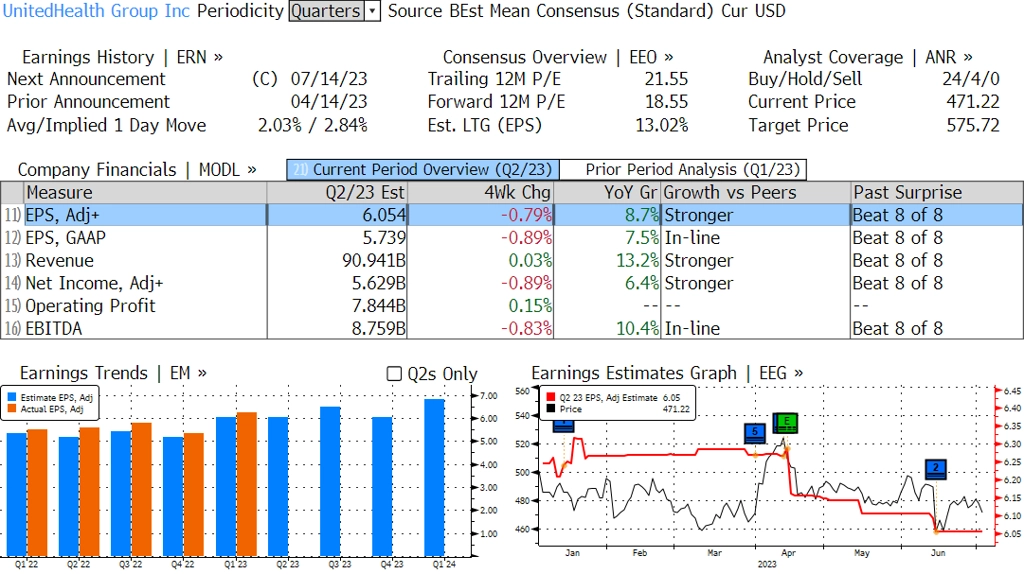Viewport: 1024px width, 574px height.
Task: Click the Q2/23 Est column header
Action: pos(337,193)
